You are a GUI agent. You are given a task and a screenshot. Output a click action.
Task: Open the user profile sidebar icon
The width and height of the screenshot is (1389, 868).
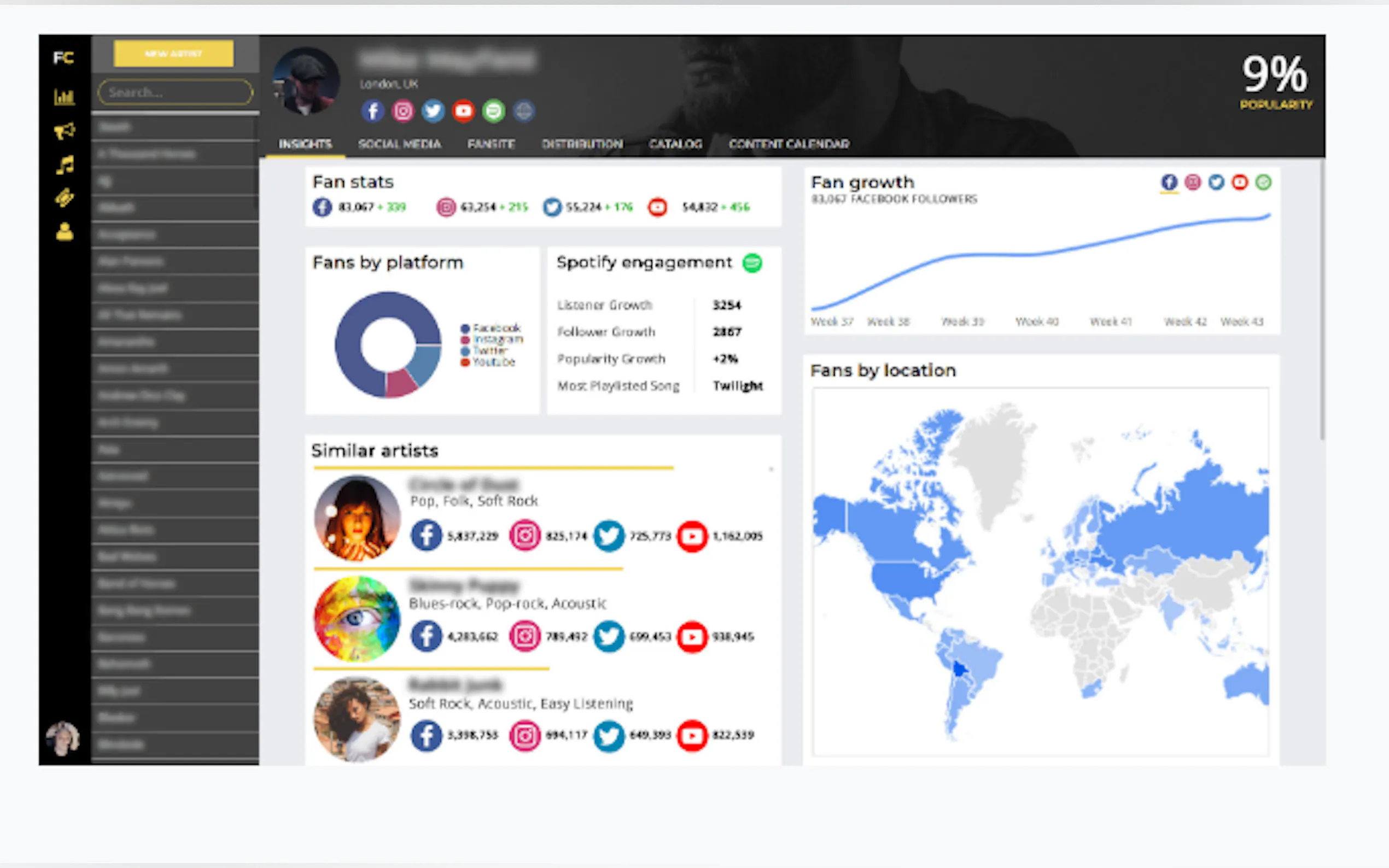coord(65,232)
